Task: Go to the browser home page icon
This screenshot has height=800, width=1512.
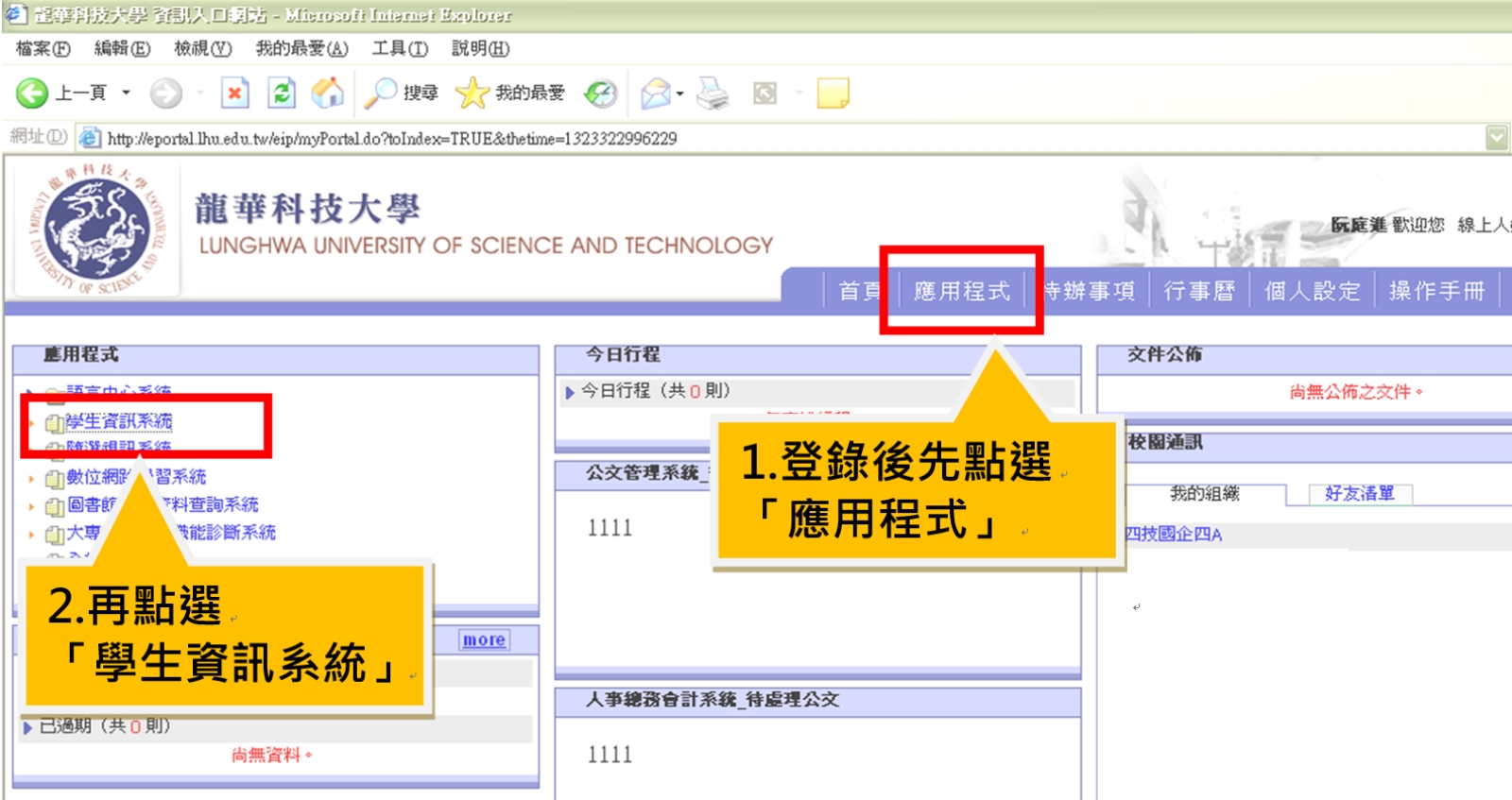Action: [x=328, y=93]
